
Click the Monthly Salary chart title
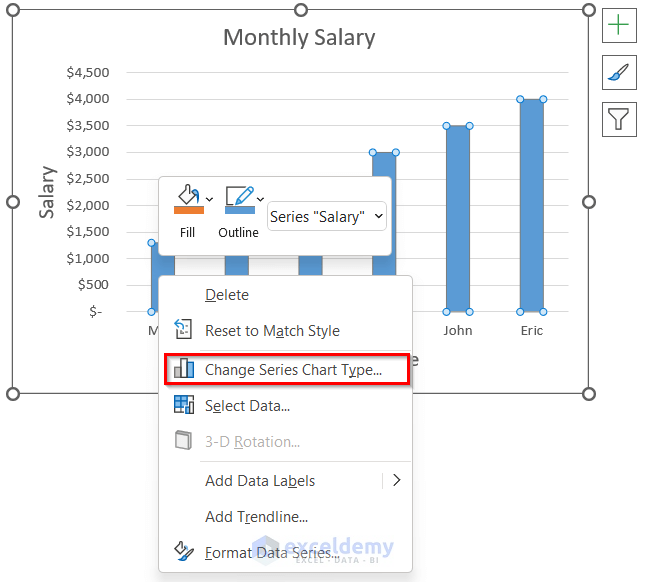tap(299, 37)
